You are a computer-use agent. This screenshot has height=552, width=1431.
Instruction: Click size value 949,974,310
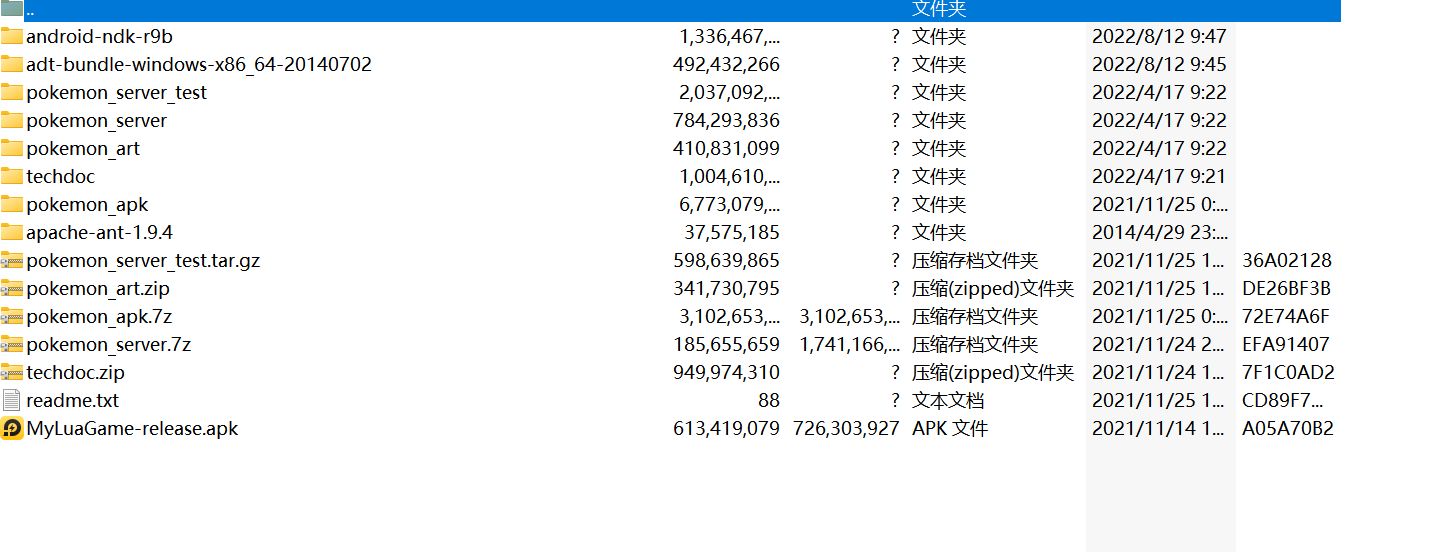[726, 373]
